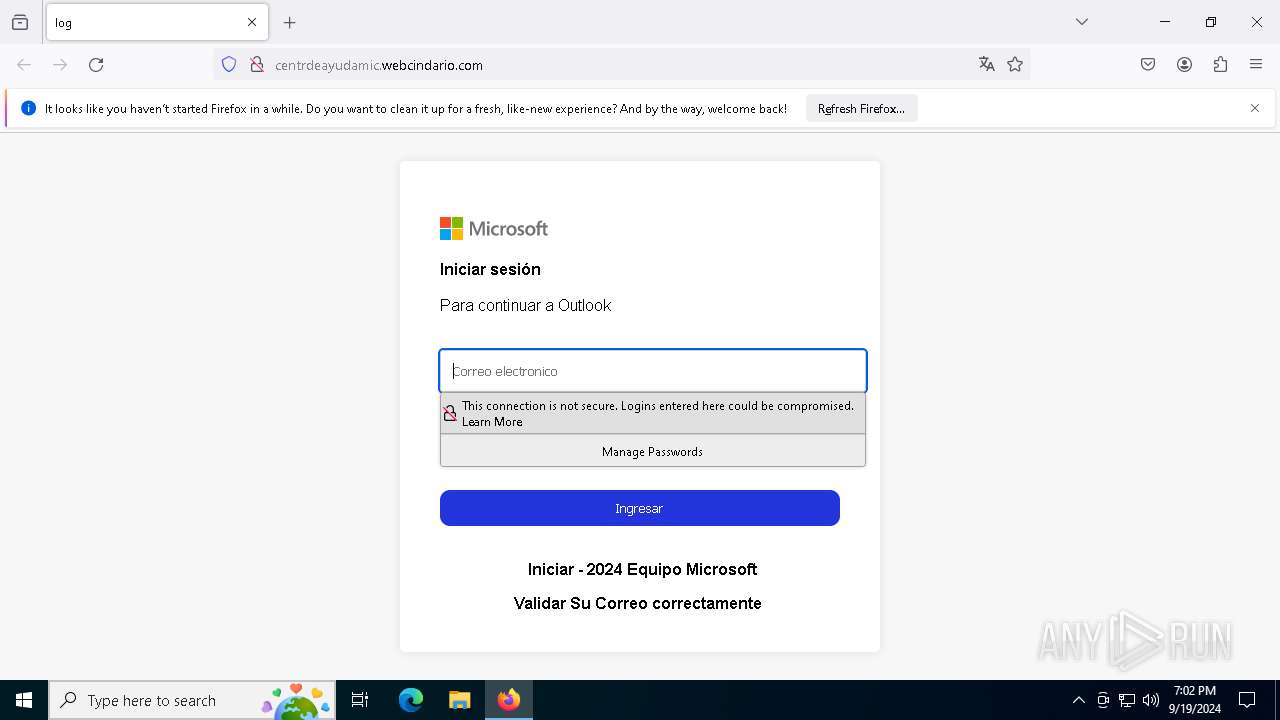1280x720 pixels.
Task: Reload the current page
Action: (96, 65)
